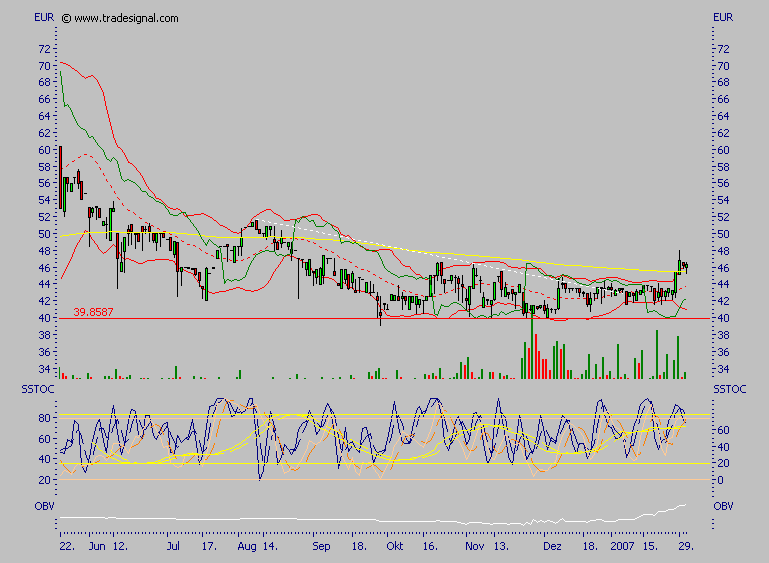Click the 2007 label on the date axis
Viewport: 769px width, 563px height.
coord(623,546)
